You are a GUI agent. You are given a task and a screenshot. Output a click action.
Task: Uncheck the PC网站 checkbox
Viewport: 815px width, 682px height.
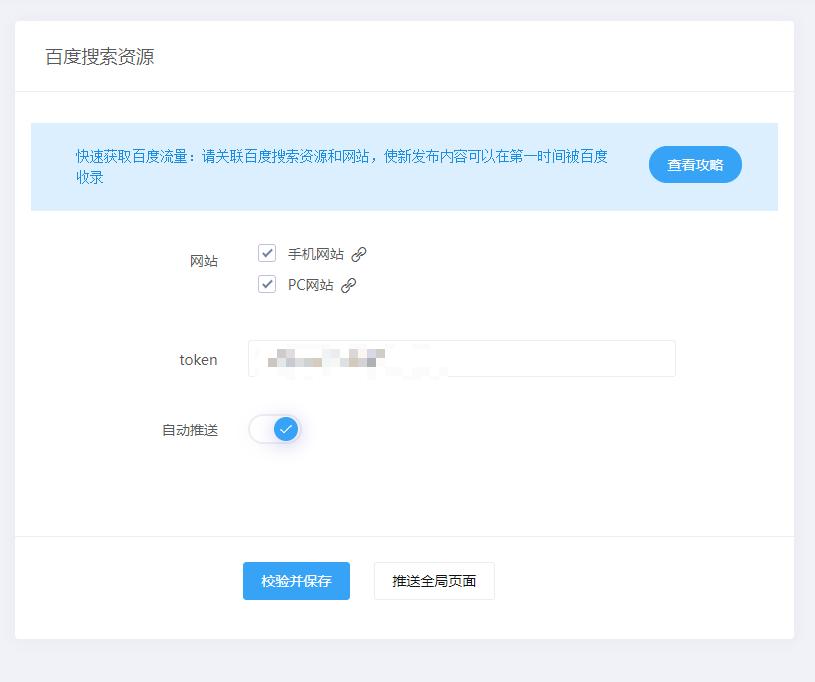click(266, 284)
